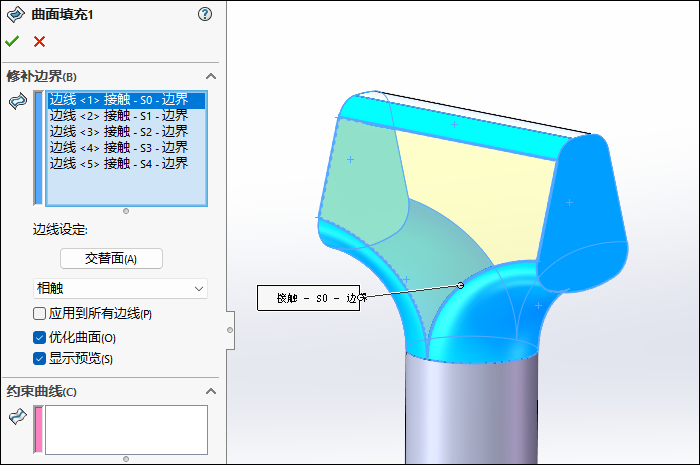The image size is (700, 465).
Task: Click inside the constraint curves selection box
Action: coord(126,430)
